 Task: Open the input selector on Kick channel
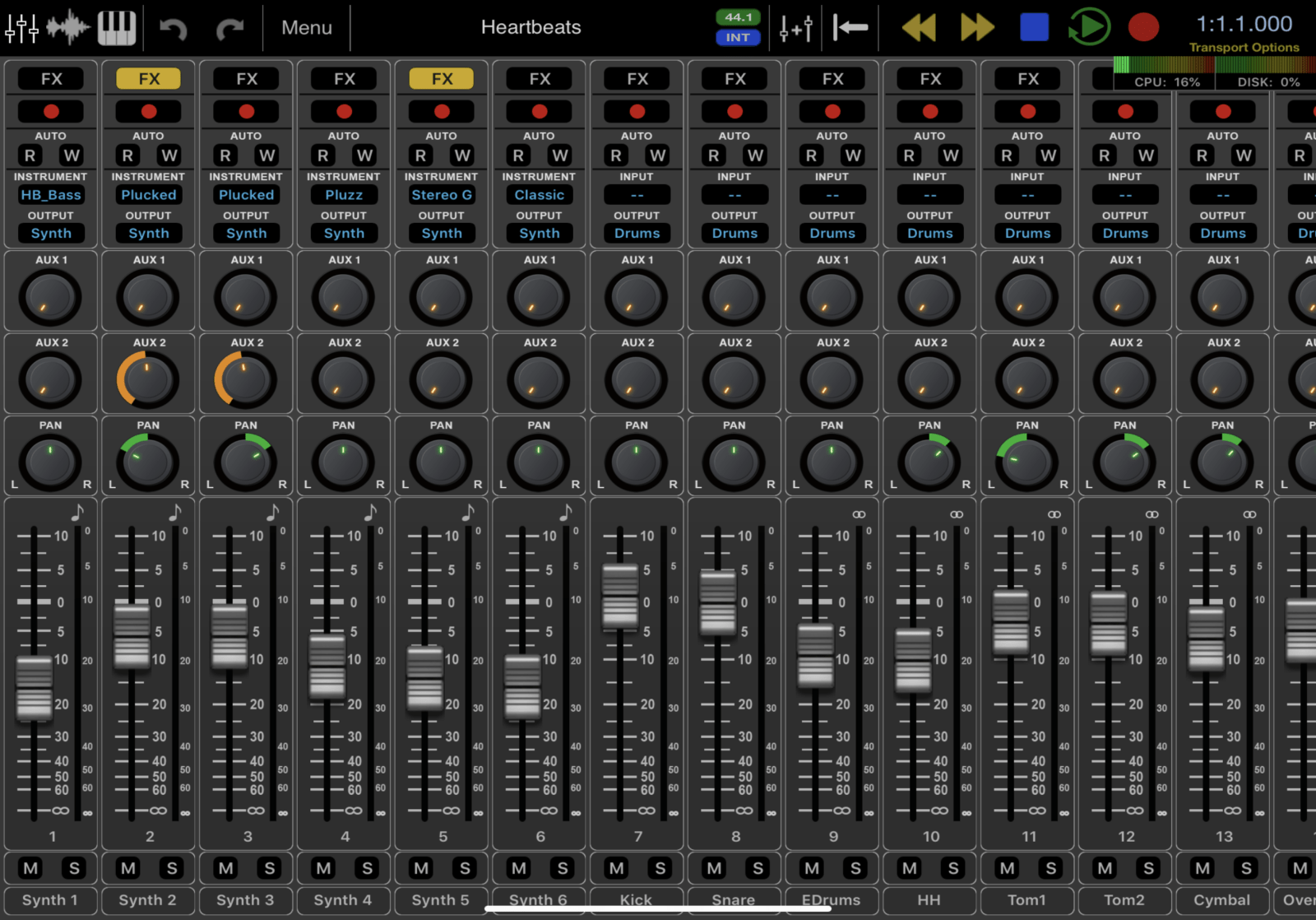coord(637,195)
